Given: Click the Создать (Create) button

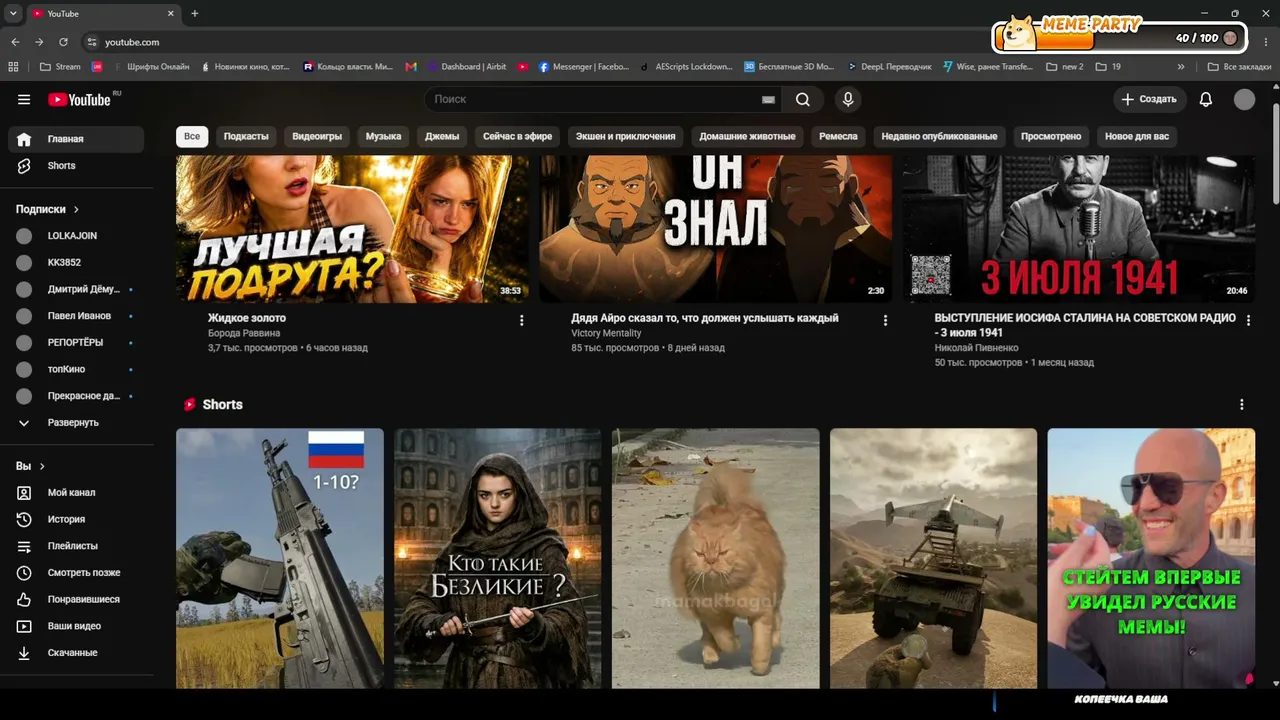Looking at the screenshot, I should [1149, 99].
